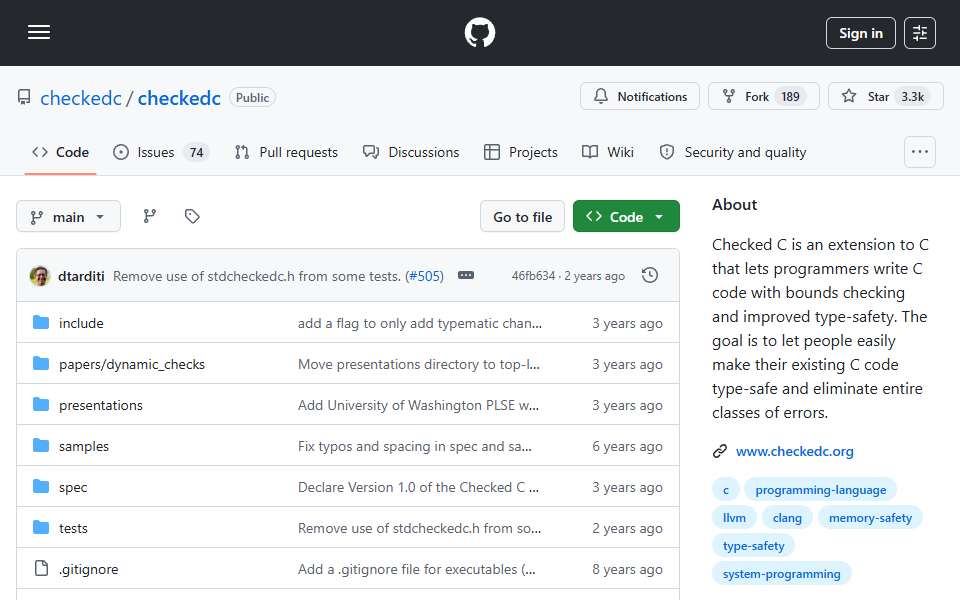Open commit 46fb634 link
The image size is (960, 600).
pyautogui.click(x=533, y=276)
